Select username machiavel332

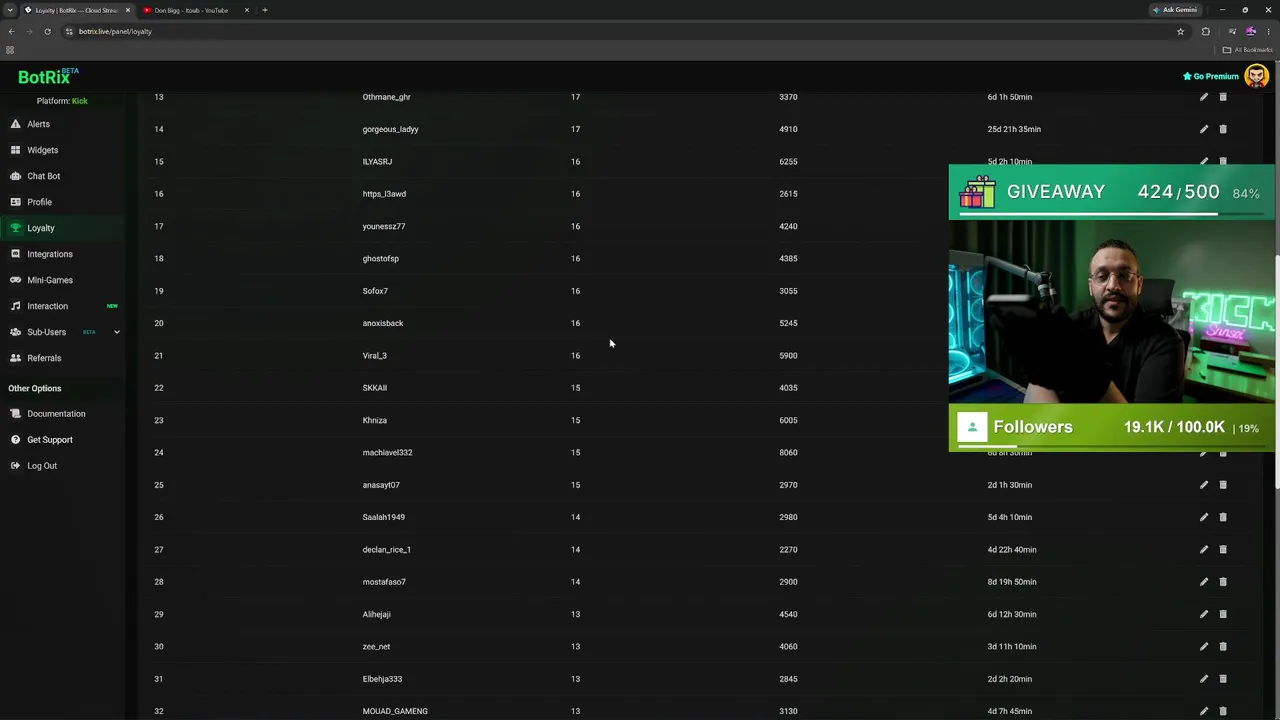click(x=387, y=452)
